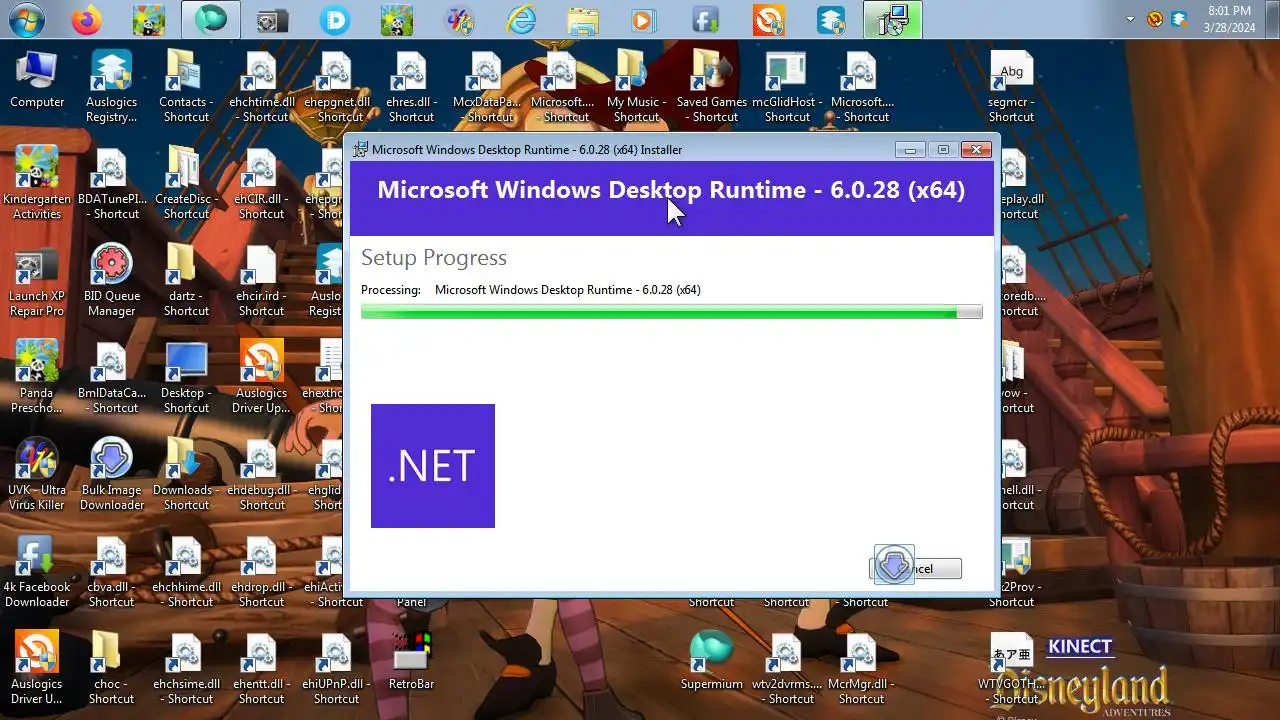Launch Supermium browser desktop icon
This screenshot has width=1280, height=720.
point(712,661)
